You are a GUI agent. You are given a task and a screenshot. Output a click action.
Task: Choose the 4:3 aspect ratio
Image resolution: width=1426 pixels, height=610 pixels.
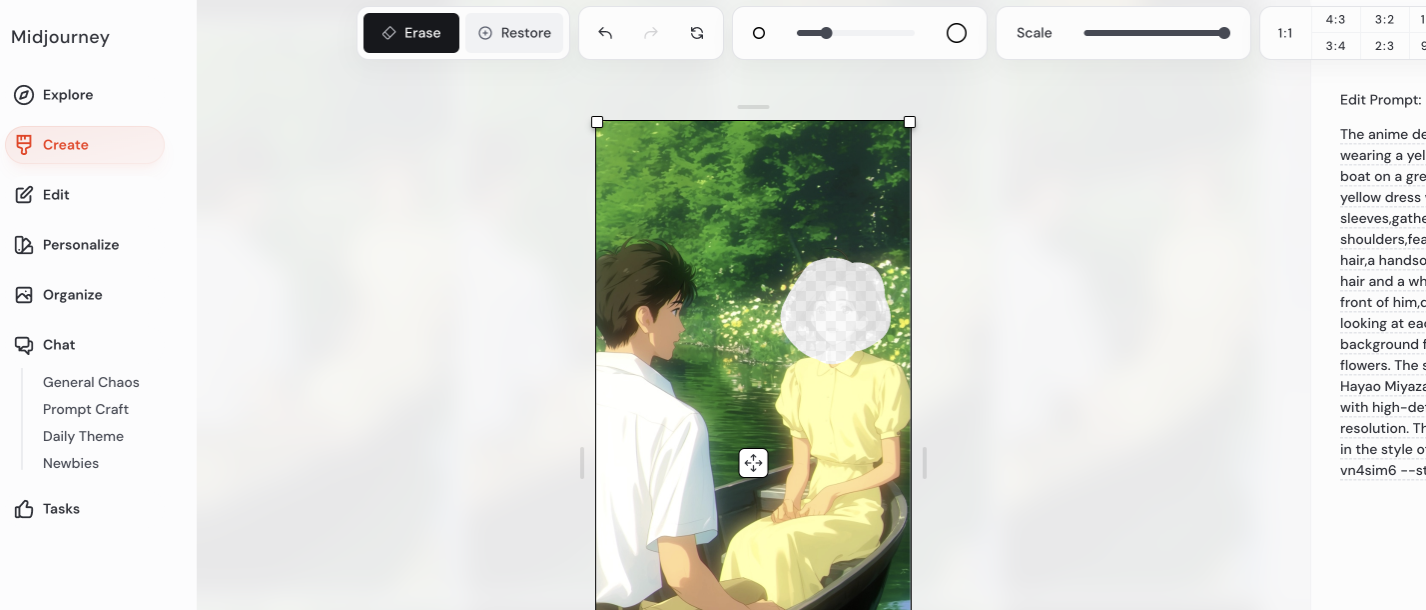pos(1335,20)
